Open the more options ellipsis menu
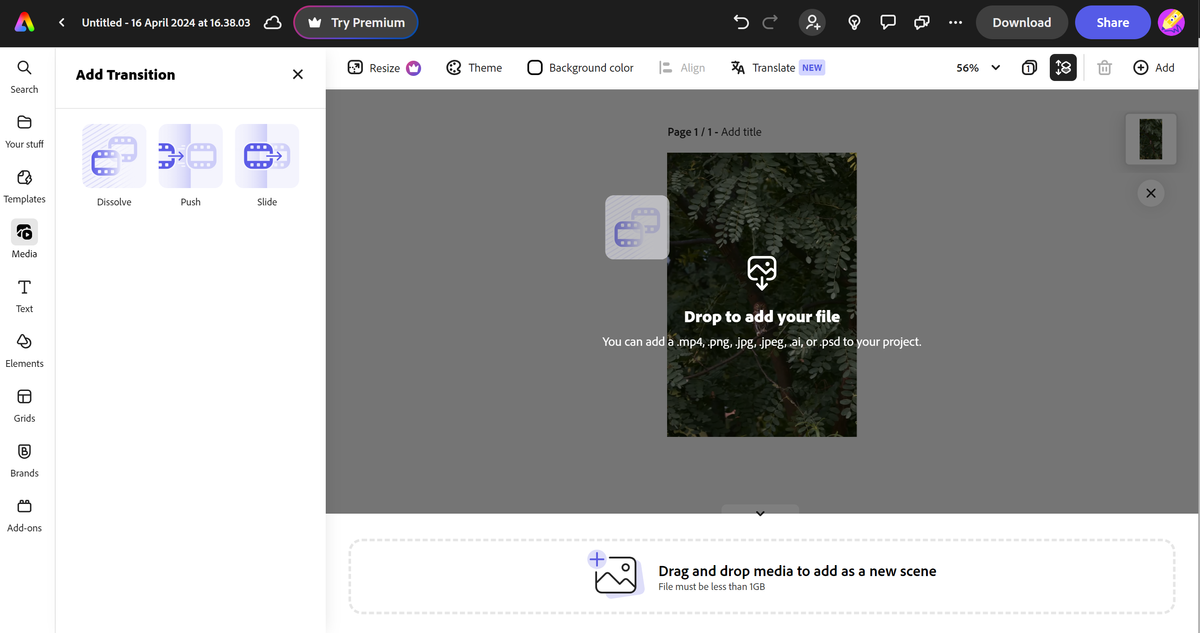 pos(955,22)
